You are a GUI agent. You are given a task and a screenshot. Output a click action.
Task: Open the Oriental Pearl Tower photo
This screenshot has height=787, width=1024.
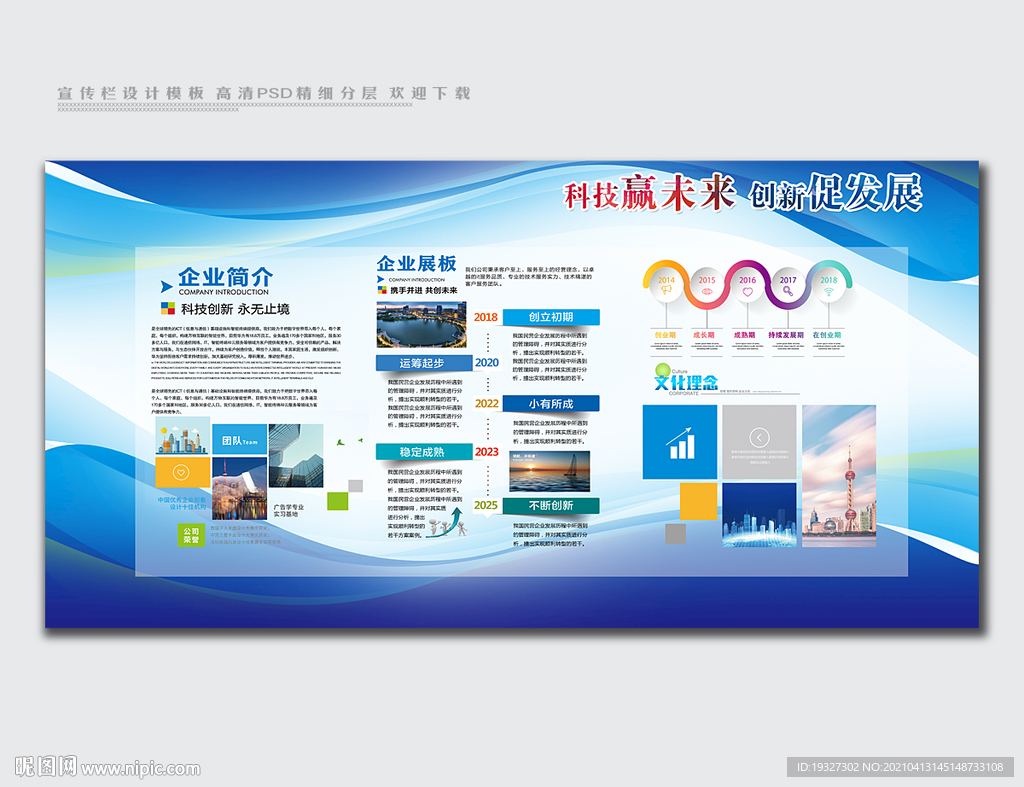click(839, 475)
